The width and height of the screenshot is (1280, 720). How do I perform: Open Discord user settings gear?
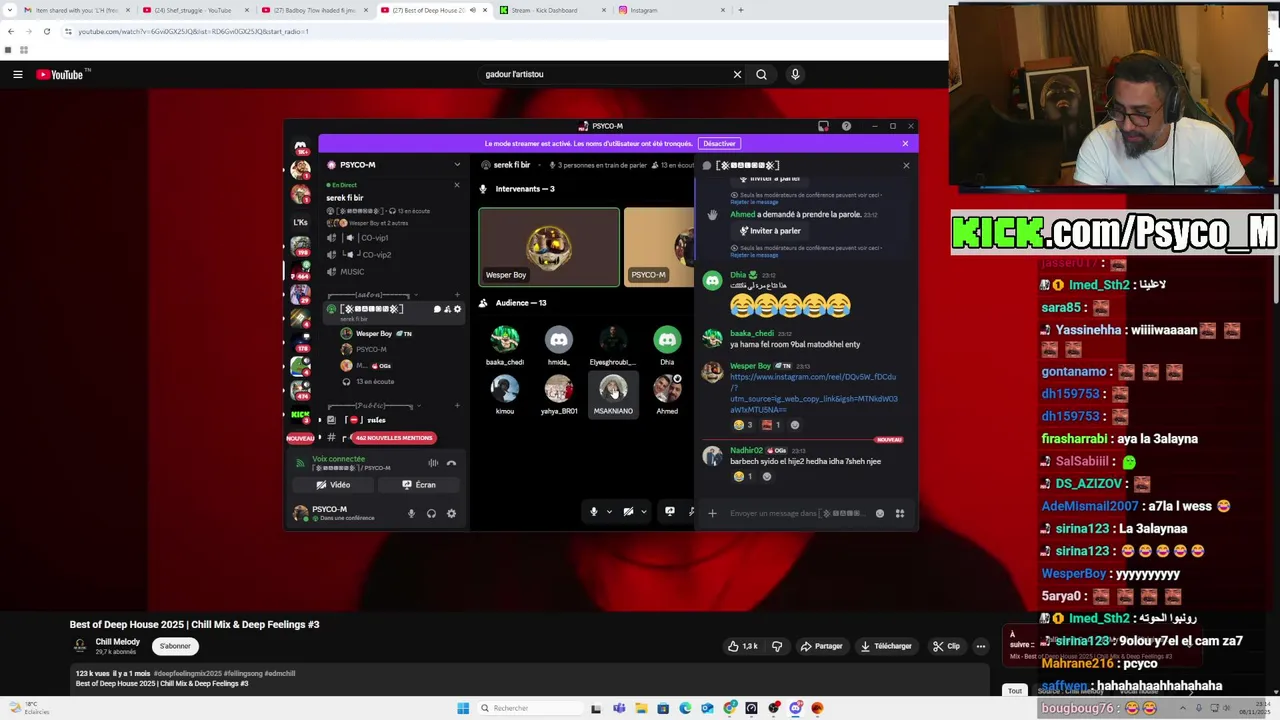[x=451, y=513]
